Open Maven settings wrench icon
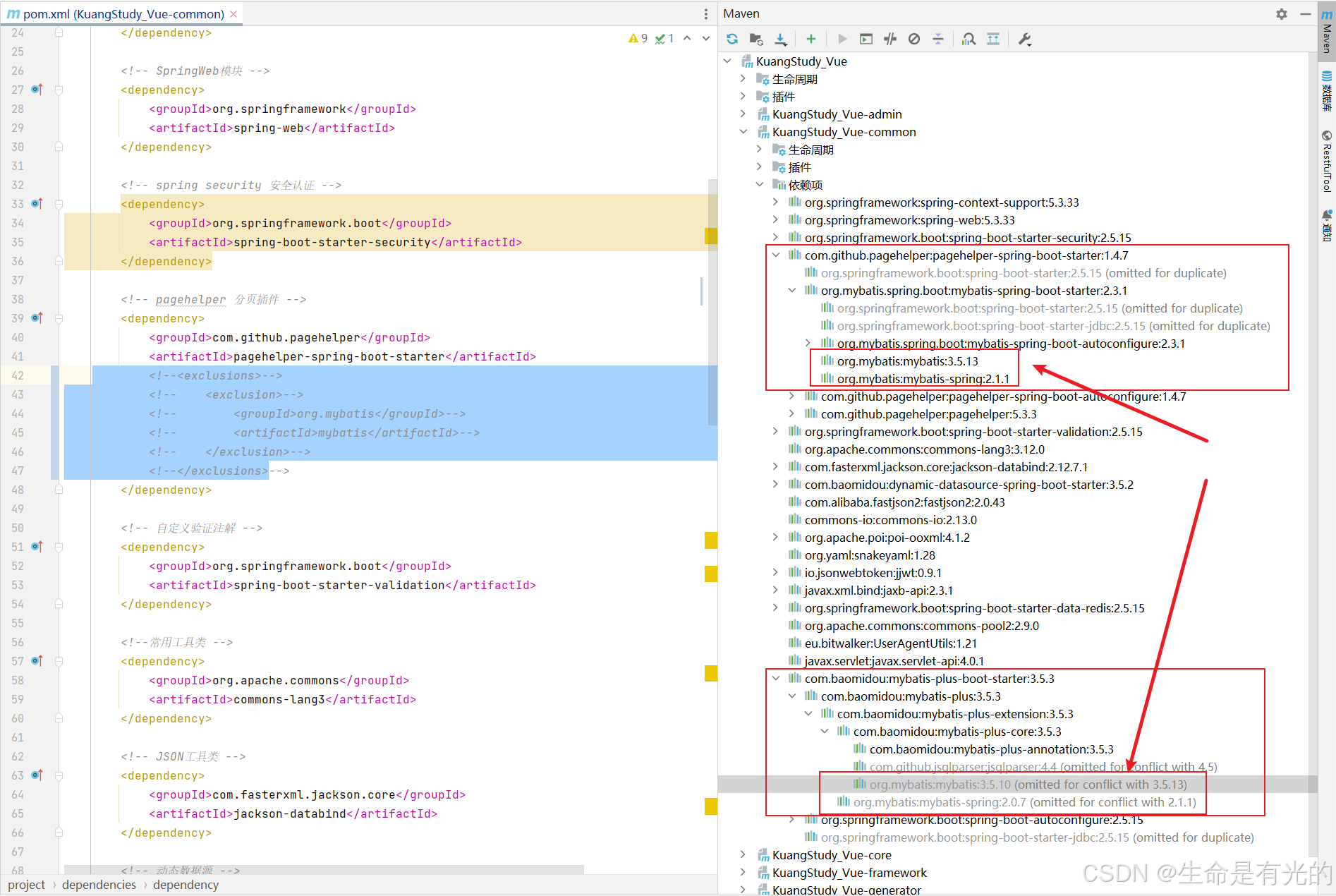The image size is (1336, 896). coord(1025,39)
